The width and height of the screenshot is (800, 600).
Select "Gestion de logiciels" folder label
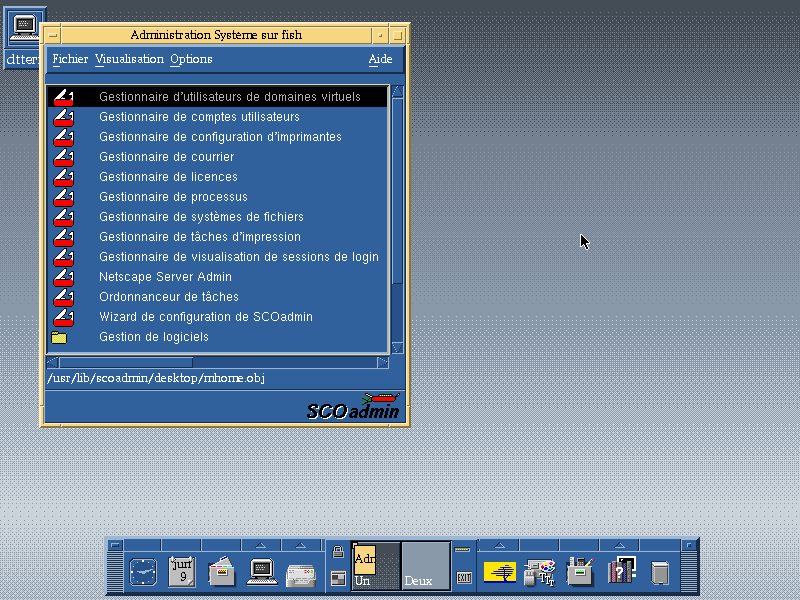tap(154, 337)
